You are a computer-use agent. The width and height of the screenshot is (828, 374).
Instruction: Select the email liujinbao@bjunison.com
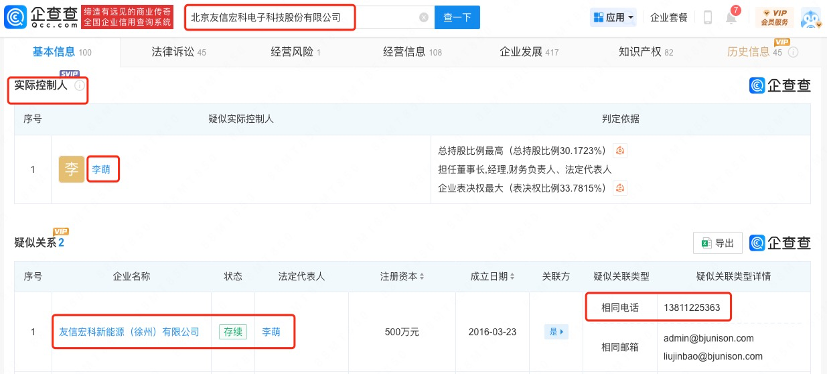pyautogui.click(x=712, y=356)
